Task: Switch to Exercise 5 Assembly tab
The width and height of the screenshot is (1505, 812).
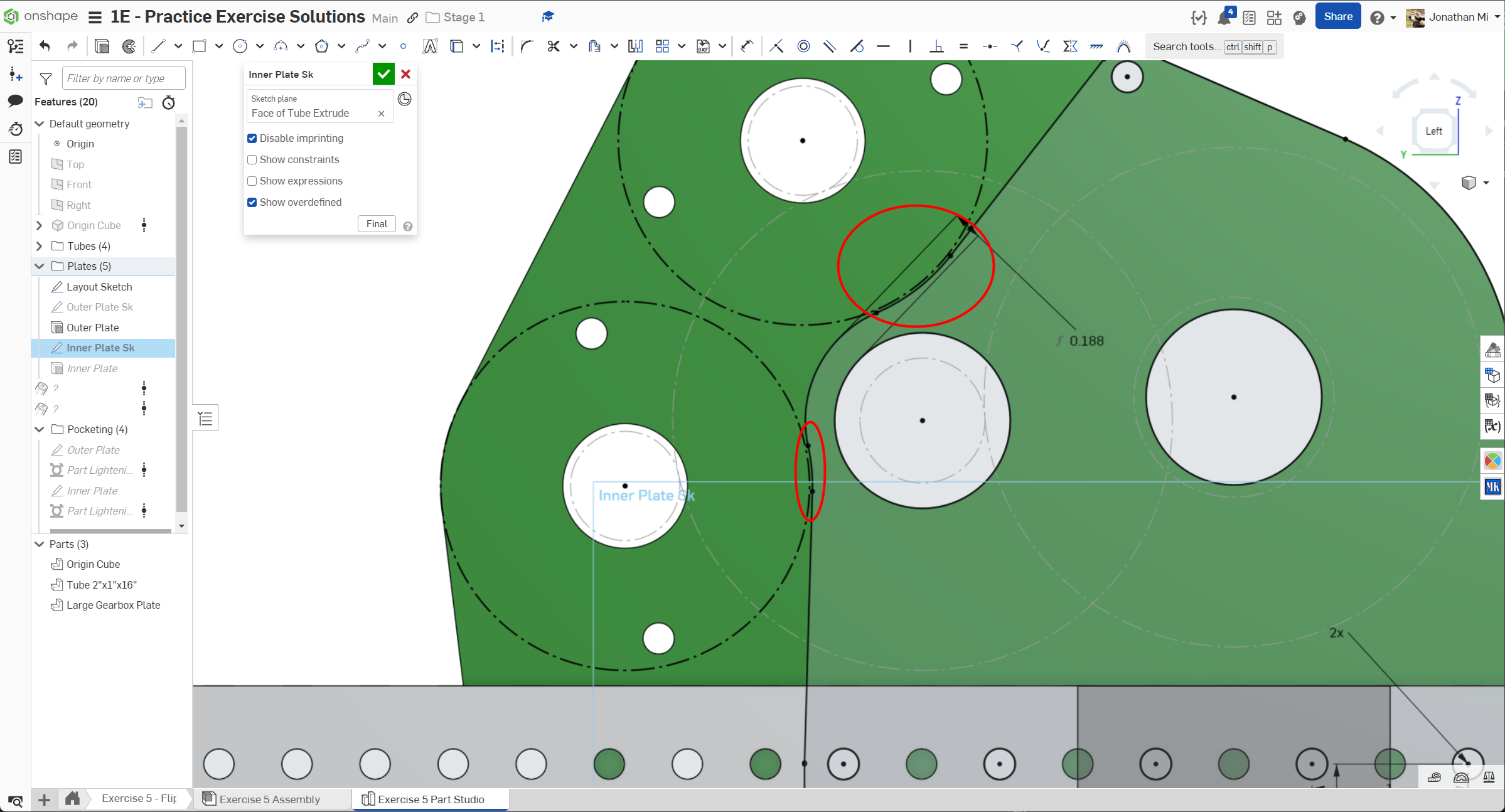Action: click(x=270, y=799)
